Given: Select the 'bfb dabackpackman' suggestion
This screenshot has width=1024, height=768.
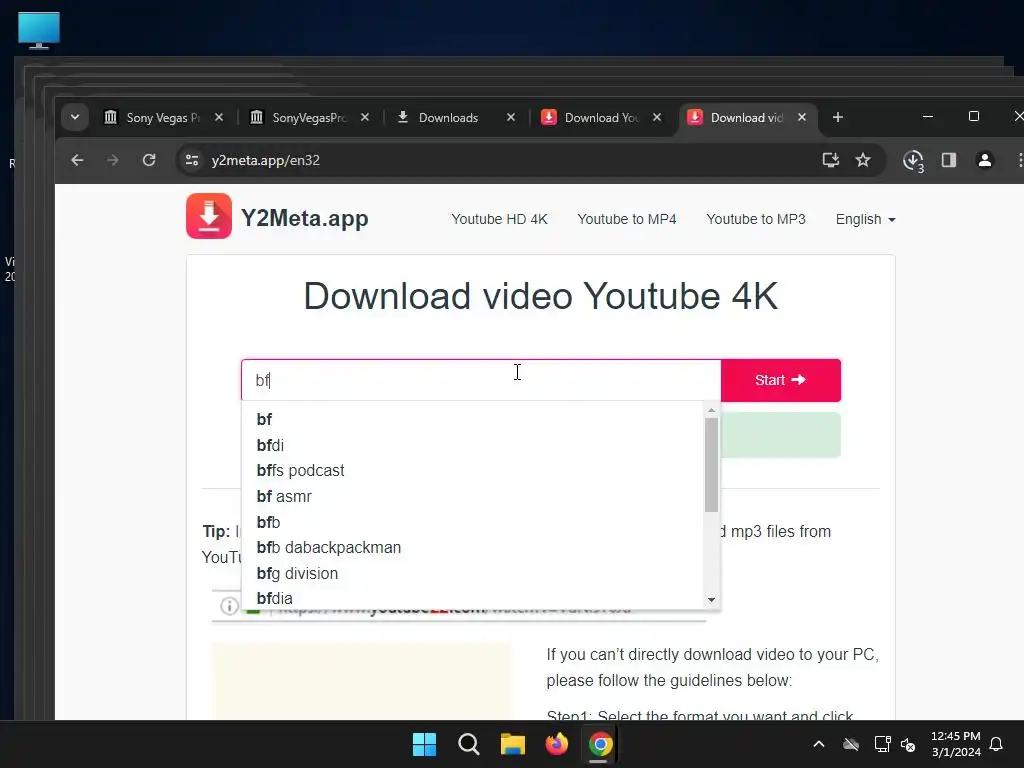Looking at the screenshot, I should click(x=473, y=548).
